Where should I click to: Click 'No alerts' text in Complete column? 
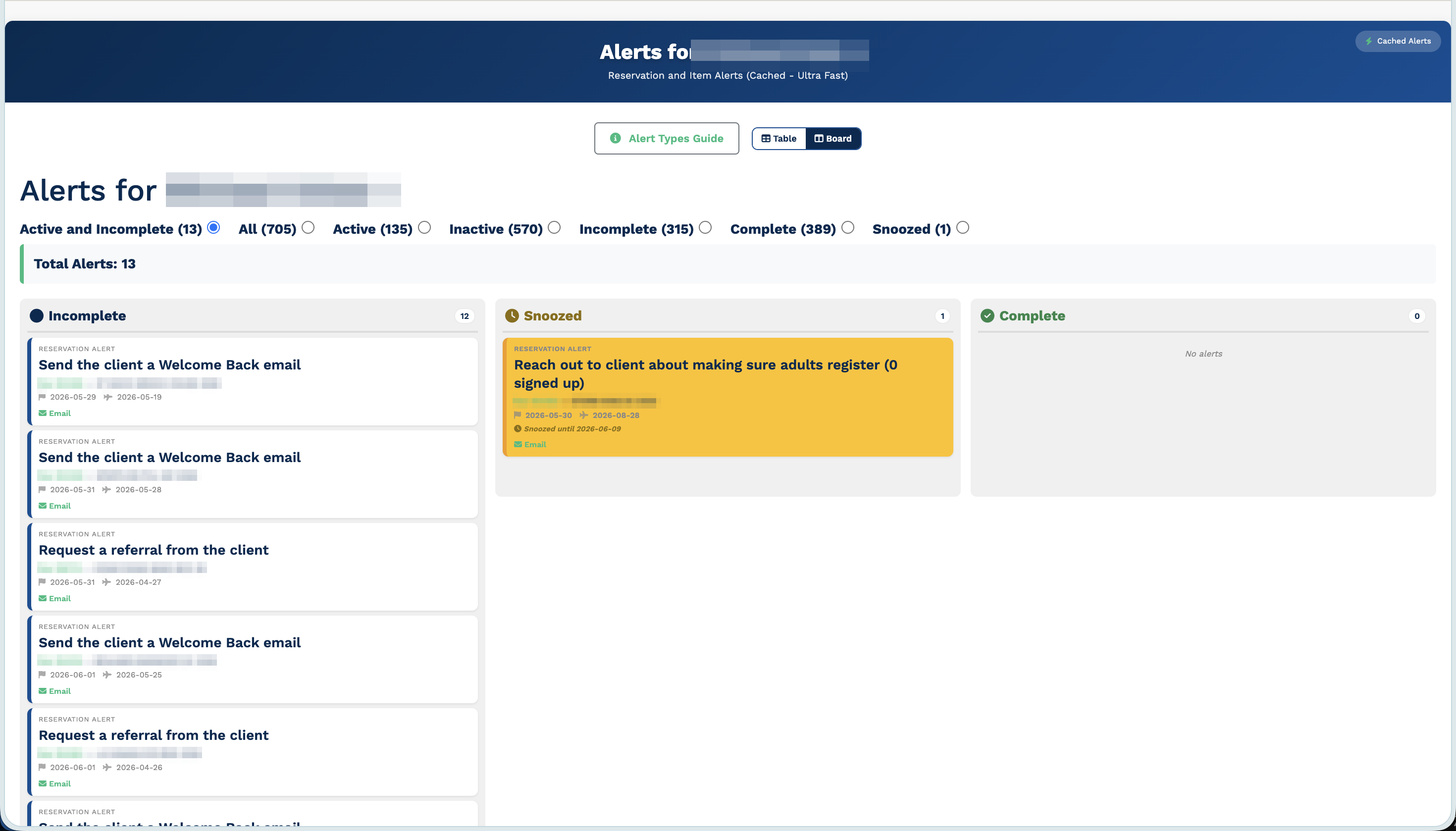(1203, 354)
